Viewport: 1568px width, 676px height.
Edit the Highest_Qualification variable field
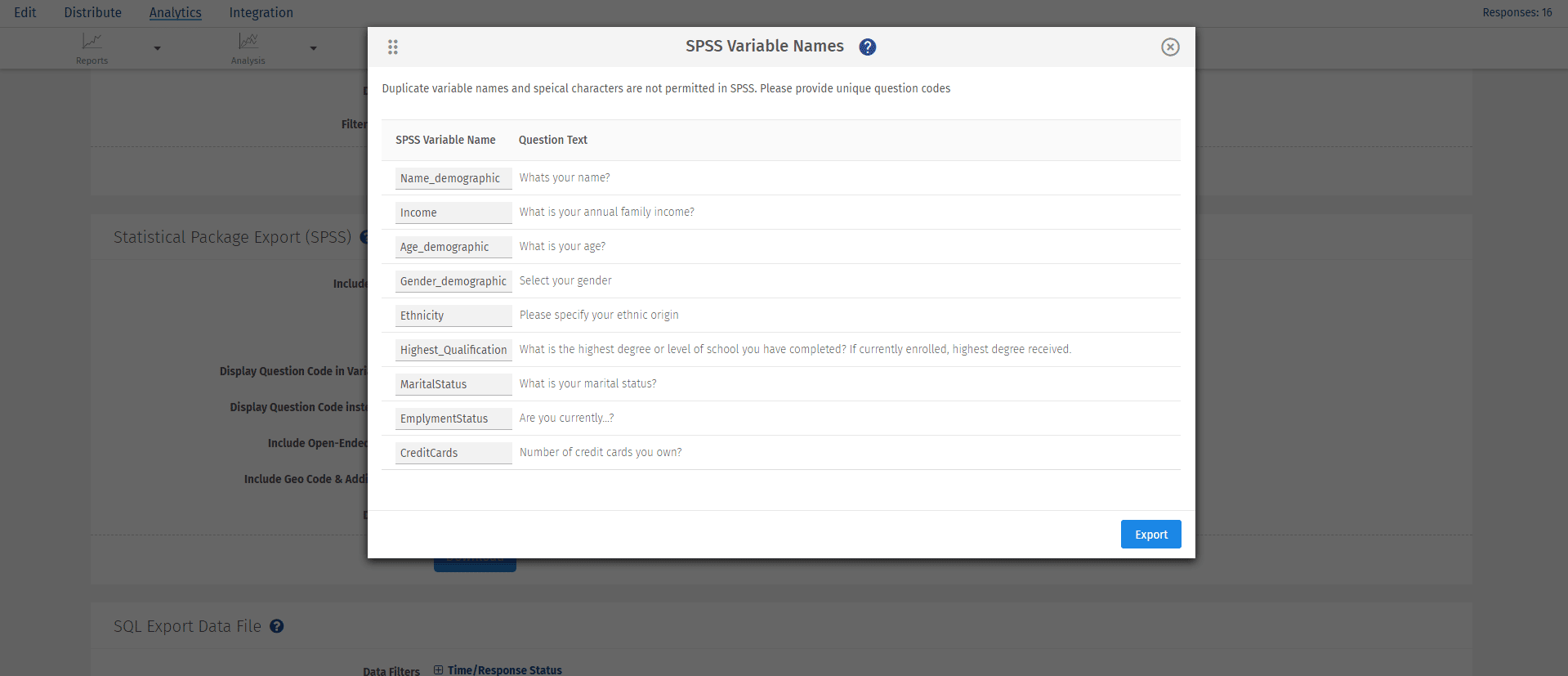coord(453,350)
